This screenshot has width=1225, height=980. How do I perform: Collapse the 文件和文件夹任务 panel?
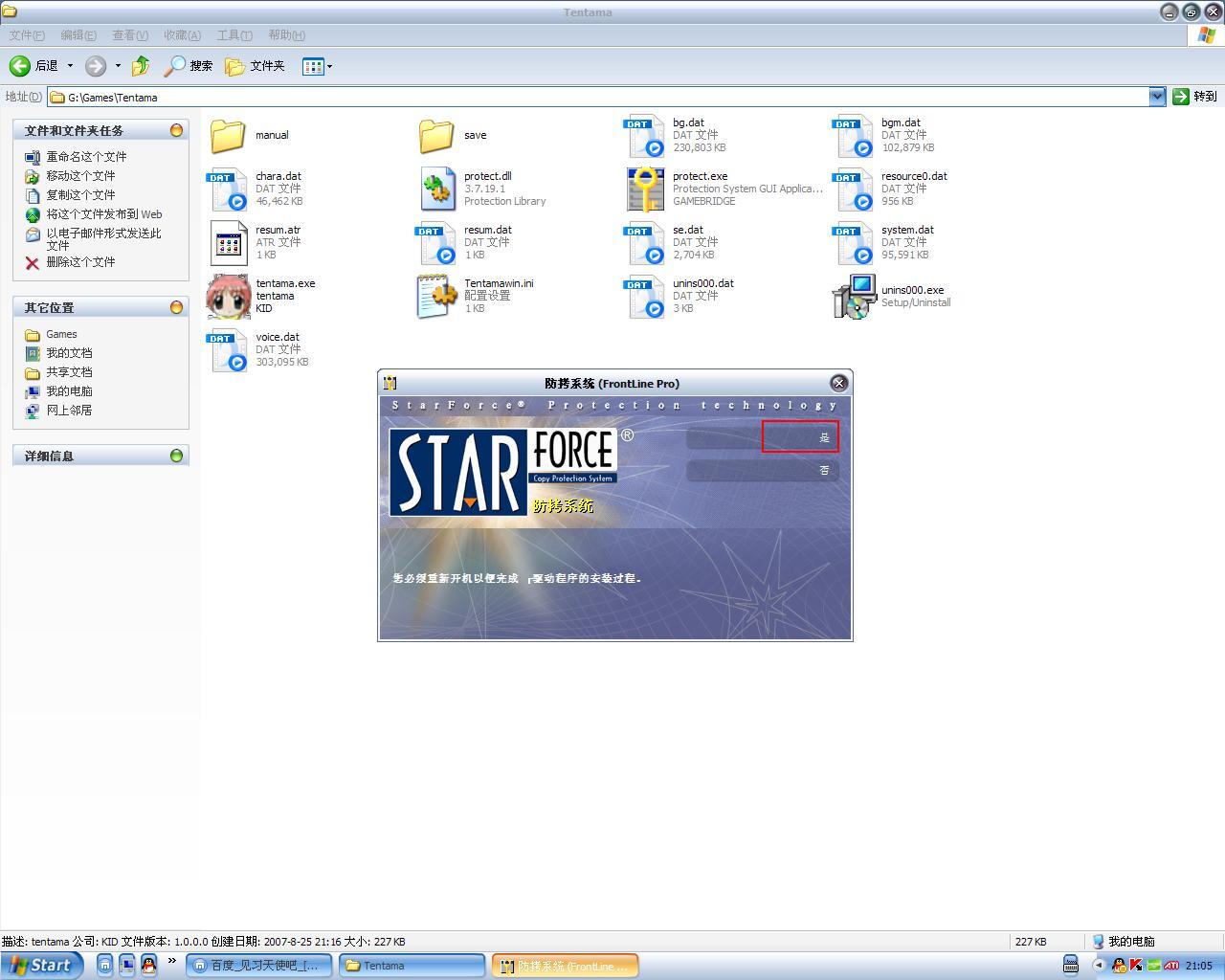176,130
